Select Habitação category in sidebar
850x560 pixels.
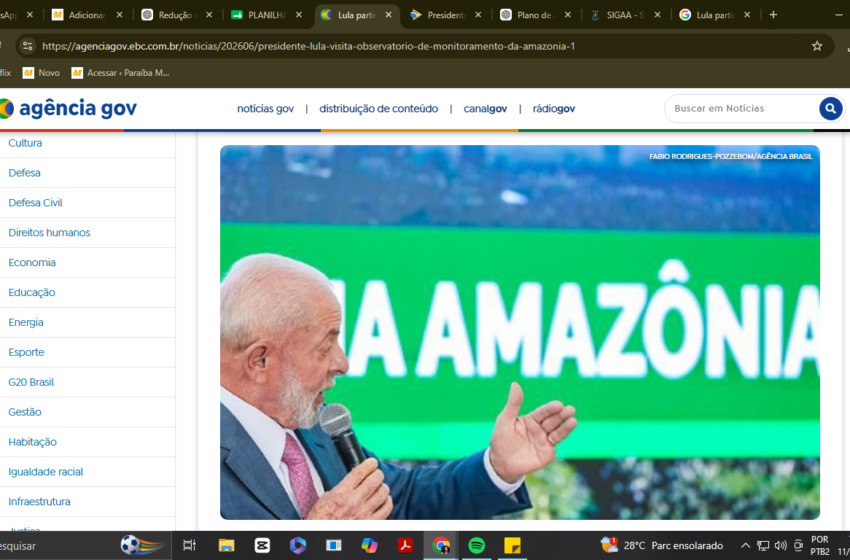(x=33, y=442)
